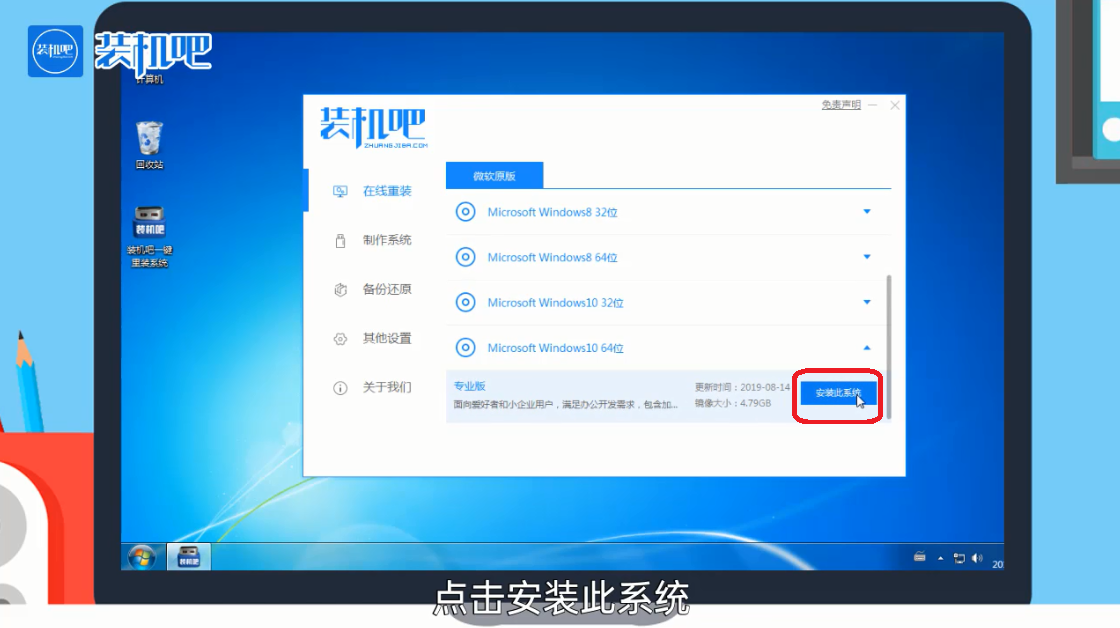Click the 装机吧一键重装系统 desktop icon

tap(149, 237)
